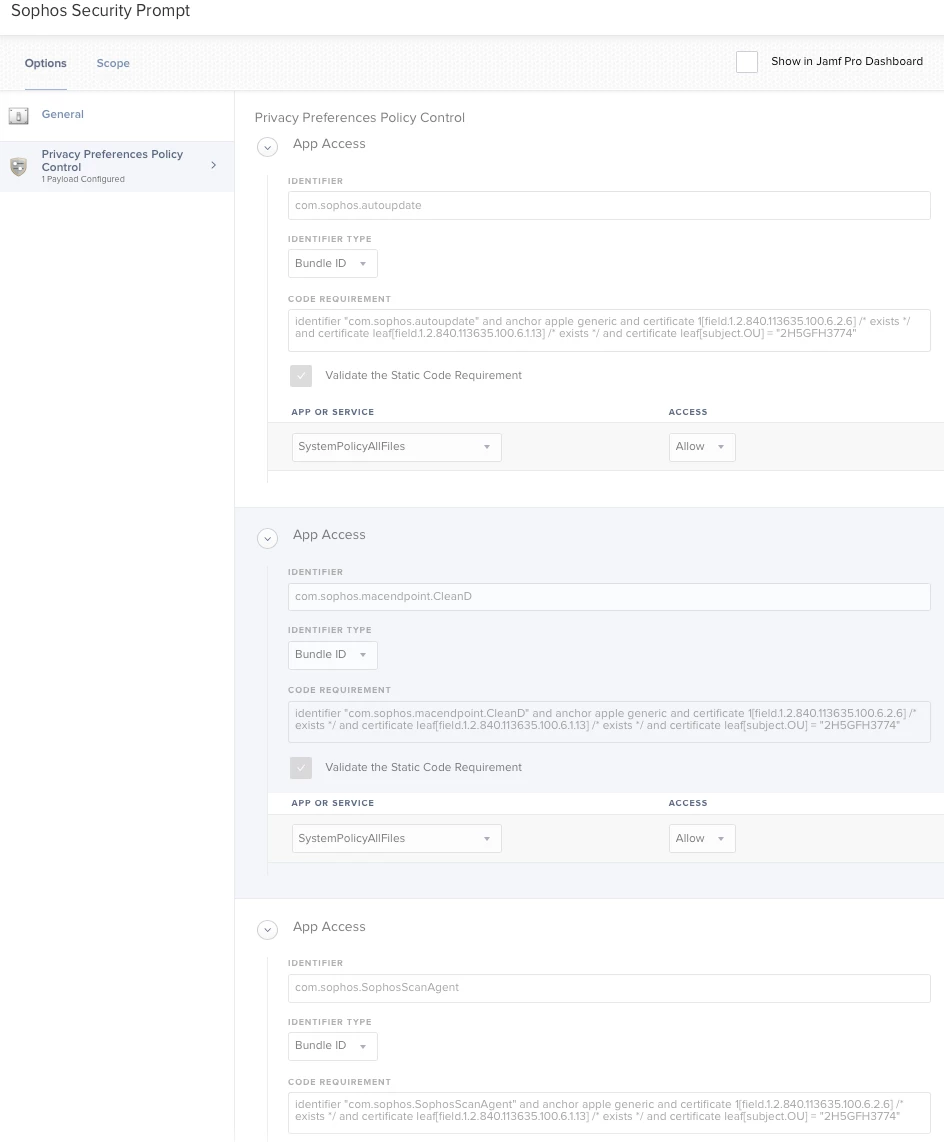Change the first Allow access dropdown

[x=701, y=447]
